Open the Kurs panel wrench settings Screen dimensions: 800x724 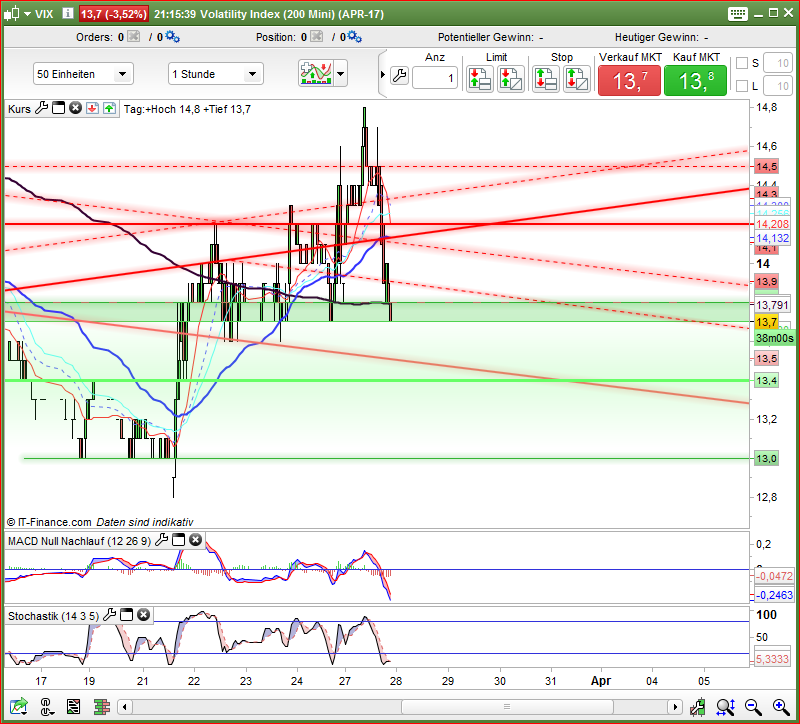click(41, 108)
